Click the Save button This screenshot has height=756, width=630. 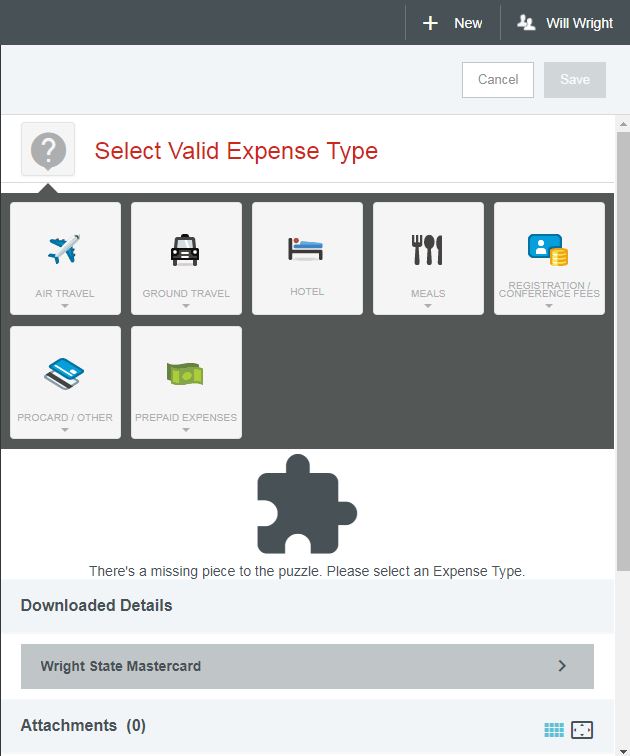pos(575,80)
